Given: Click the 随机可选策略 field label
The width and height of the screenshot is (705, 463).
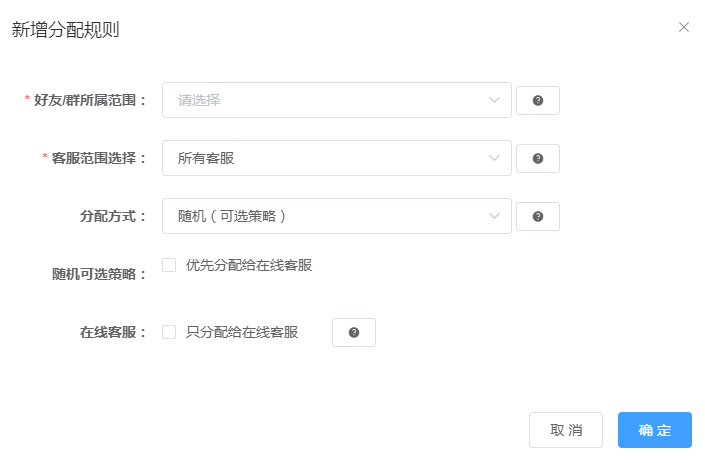Looking at the screenshot, I should point(99,274).
